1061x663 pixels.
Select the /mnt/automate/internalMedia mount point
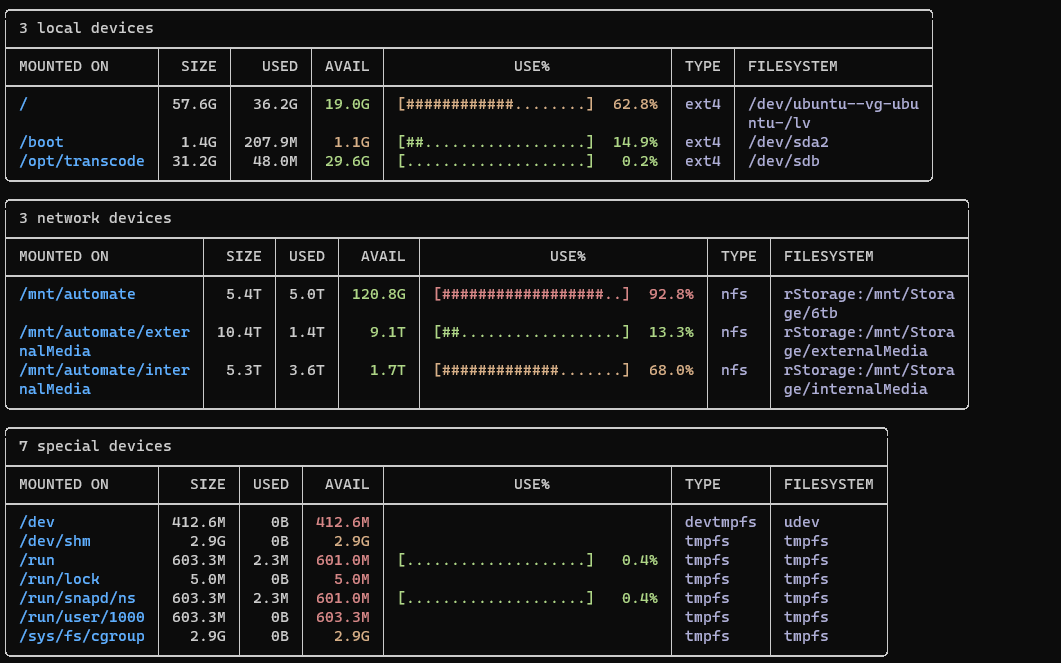[104, 380]
